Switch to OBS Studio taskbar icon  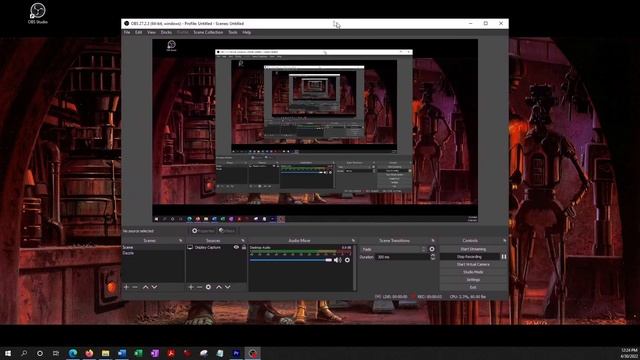point(253,353)
